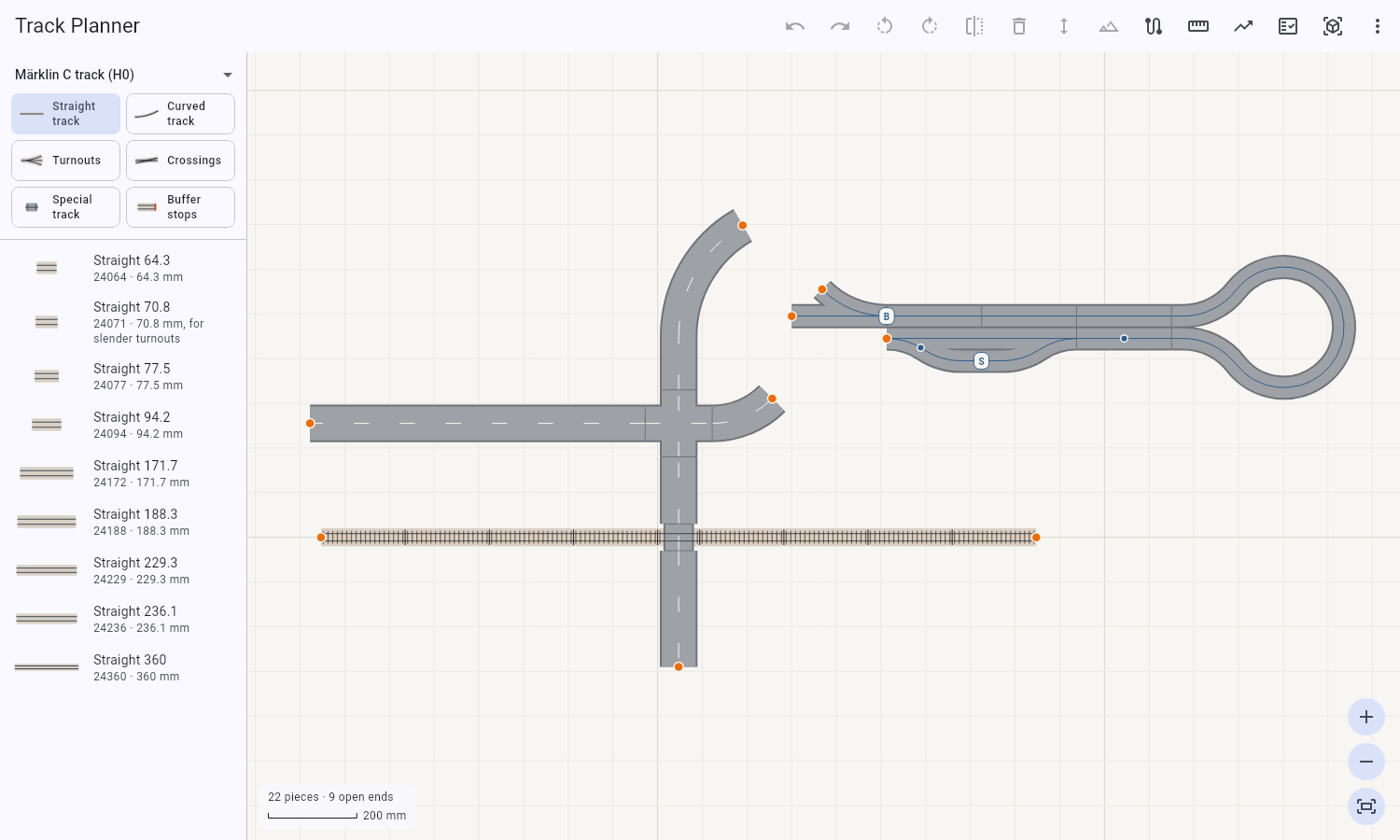Click the orange open end at railway's right end
Viewport: 1400px width, 840px height.
point(1036,538)
